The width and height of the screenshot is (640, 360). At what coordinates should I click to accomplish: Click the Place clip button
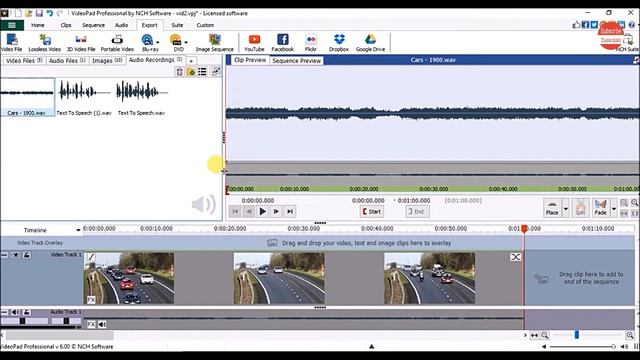click(552, 207)
